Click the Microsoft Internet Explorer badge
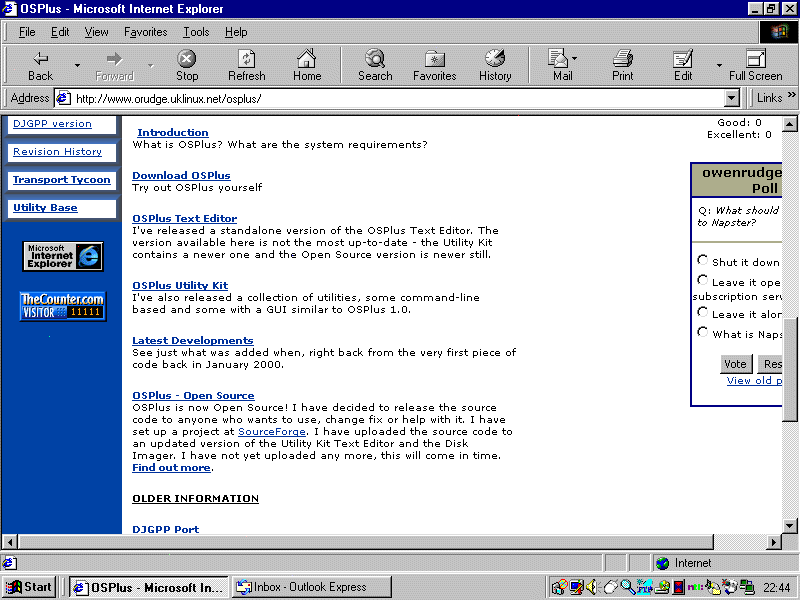The width and height of the screenshot is (800, 600). (63, 256)
